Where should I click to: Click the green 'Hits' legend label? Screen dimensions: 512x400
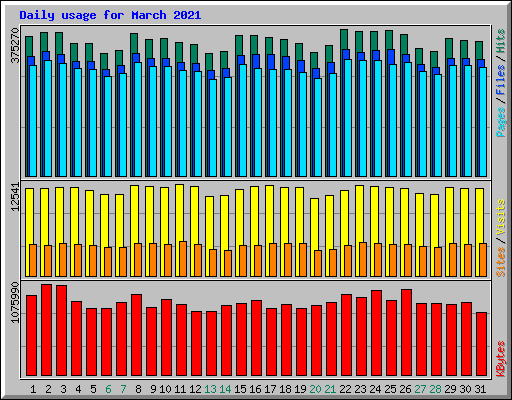[x=501, y=41]
